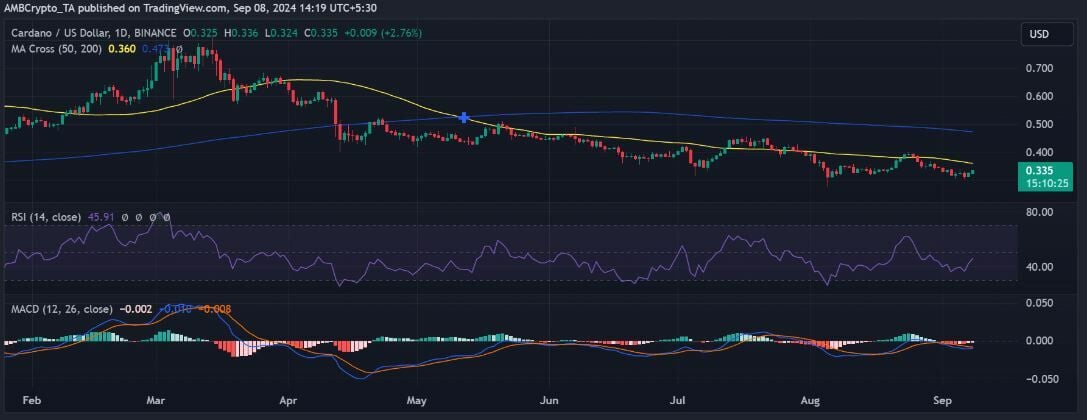The width and height of the screenshot is (1087, 420).
Task: Click the MACD histogram value -0.002
Action: click(136, 309)
